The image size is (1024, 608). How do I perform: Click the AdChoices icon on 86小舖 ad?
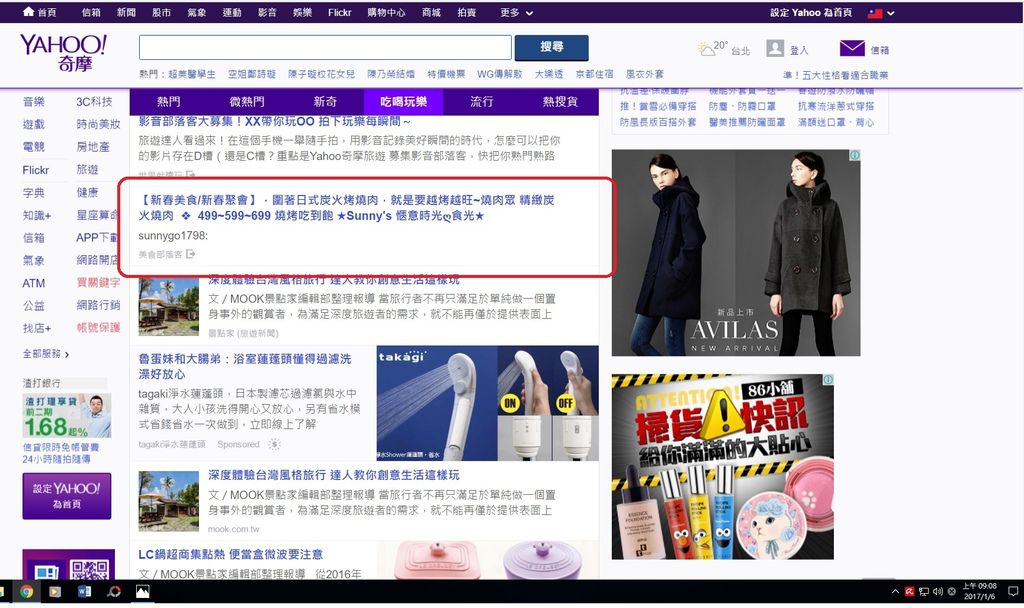(828, 379)
